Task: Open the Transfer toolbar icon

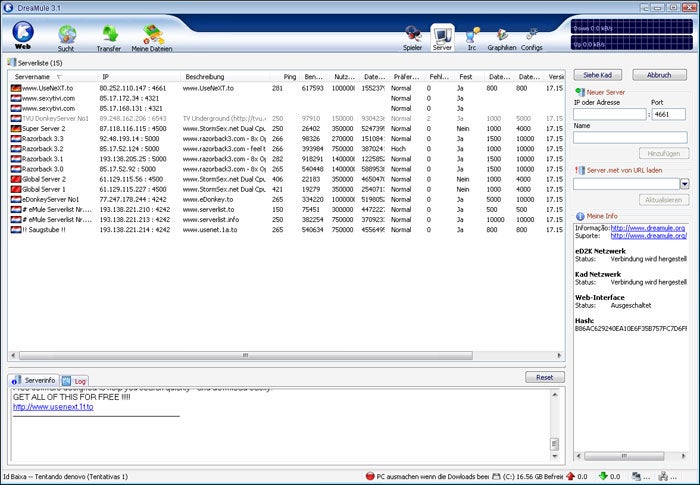Action: tap(109, 38)
